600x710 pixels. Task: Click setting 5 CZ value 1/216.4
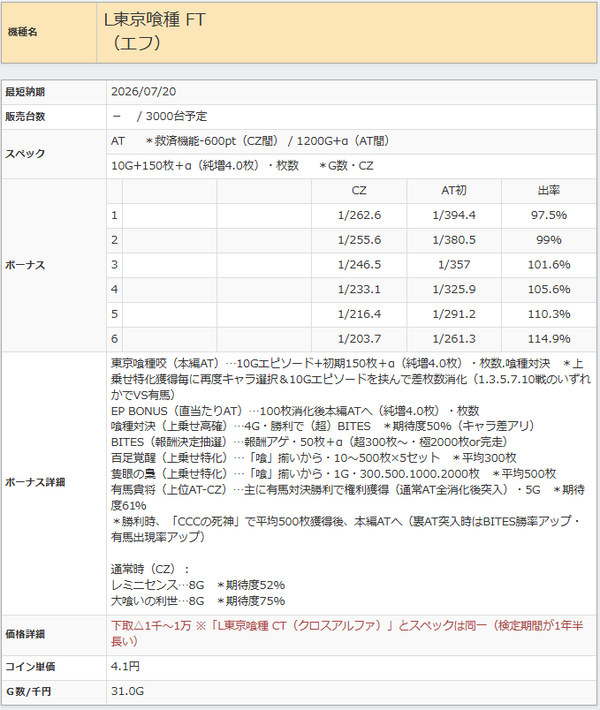tap(359, 314)
